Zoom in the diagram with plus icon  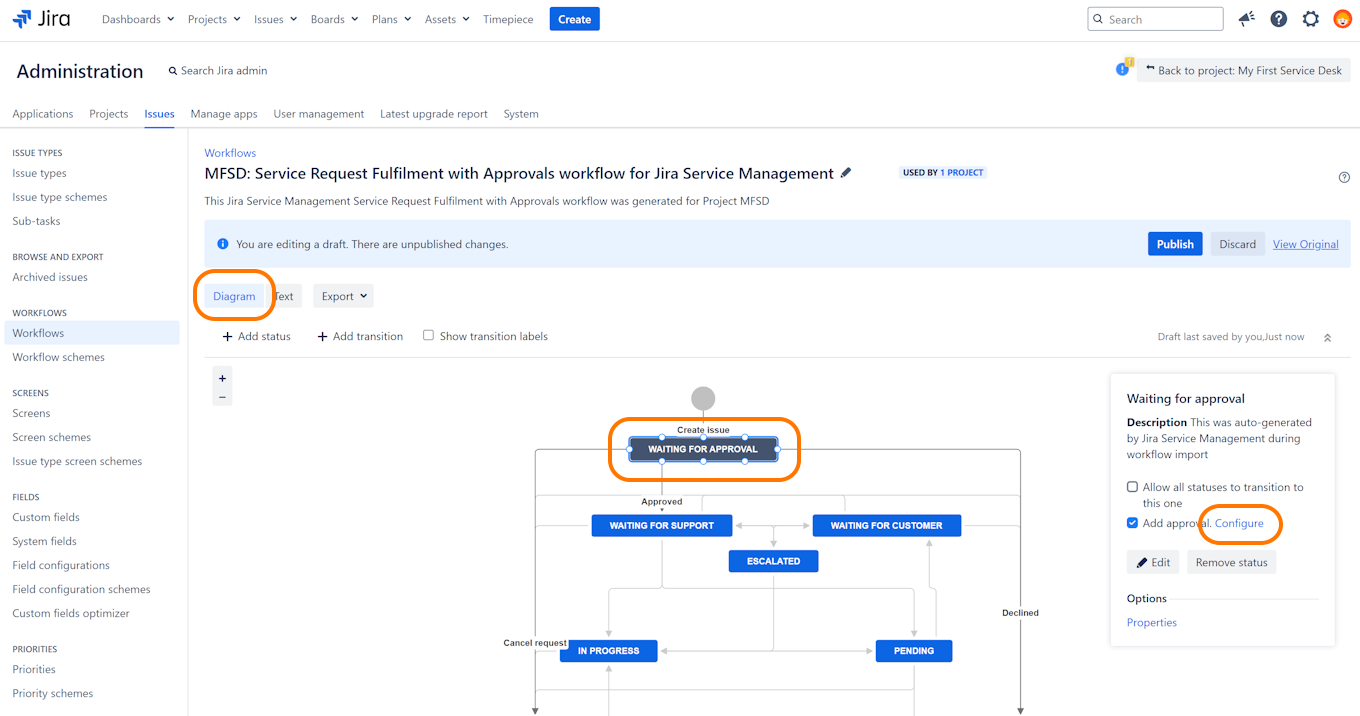coord(222,379)
